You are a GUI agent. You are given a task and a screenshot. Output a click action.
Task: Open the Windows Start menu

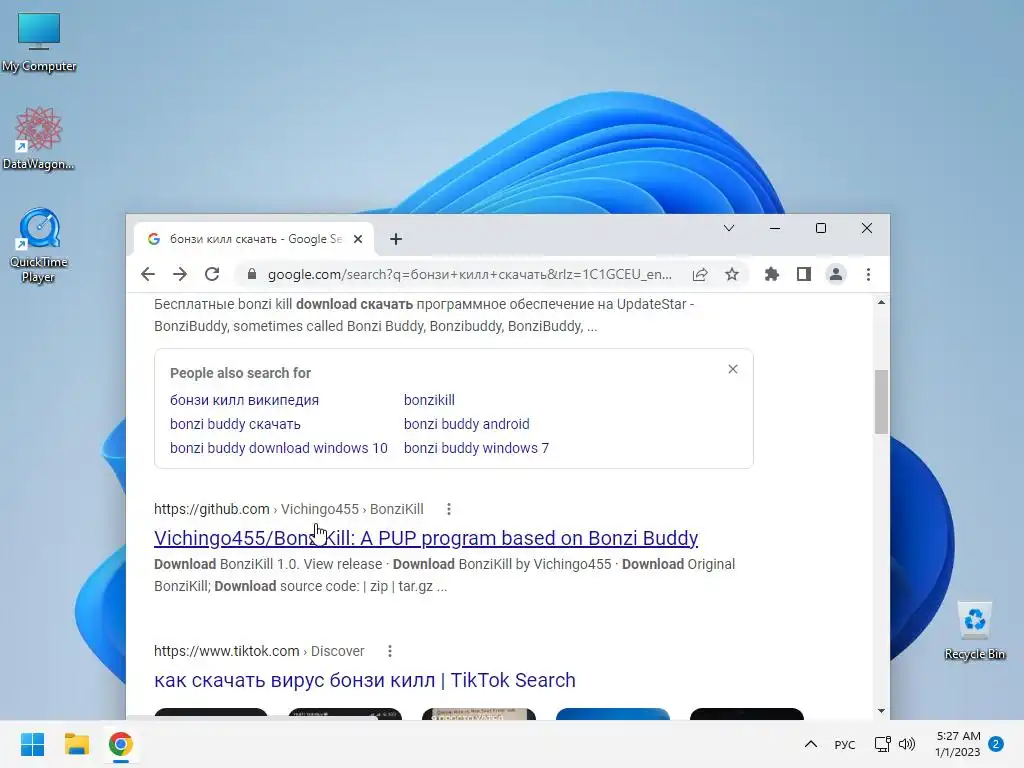point(32,744)
